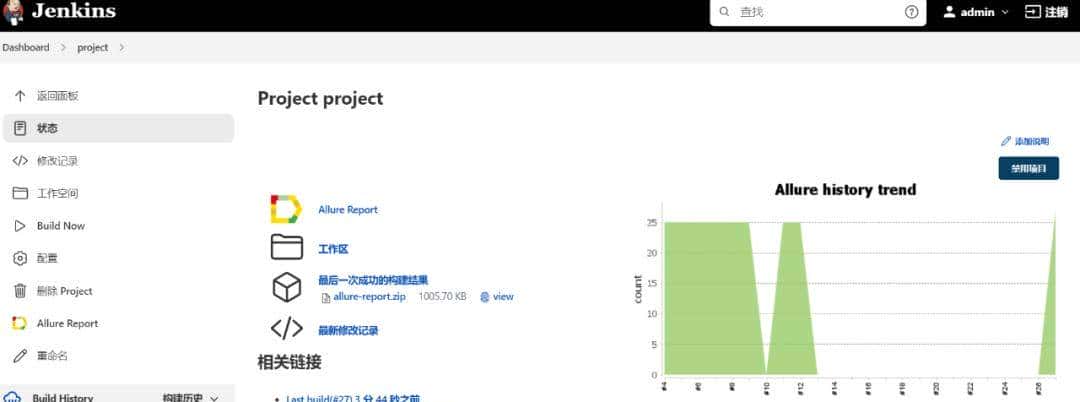1080x402 pixels.
Task: Click the 相关链接 section heading
Action: click(x=289, y=361)
